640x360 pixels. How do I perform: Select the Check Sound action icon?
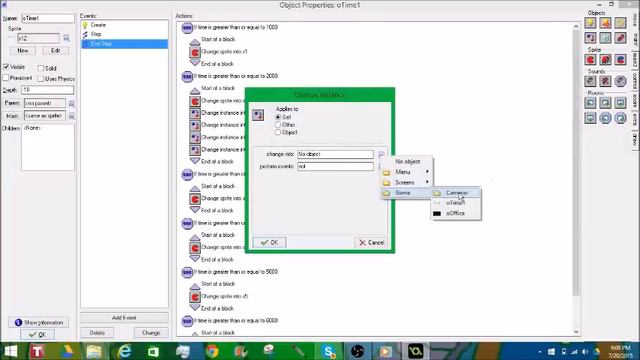(x=620, y=81)
